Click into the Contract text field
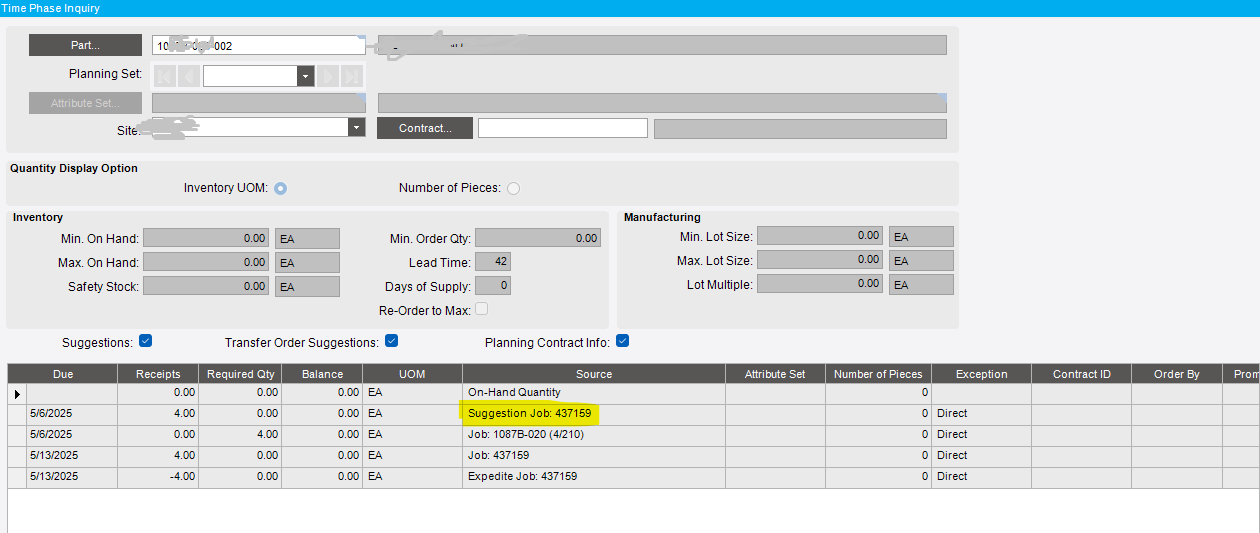This screenshot has width=1260, height=533. point(563,128)
